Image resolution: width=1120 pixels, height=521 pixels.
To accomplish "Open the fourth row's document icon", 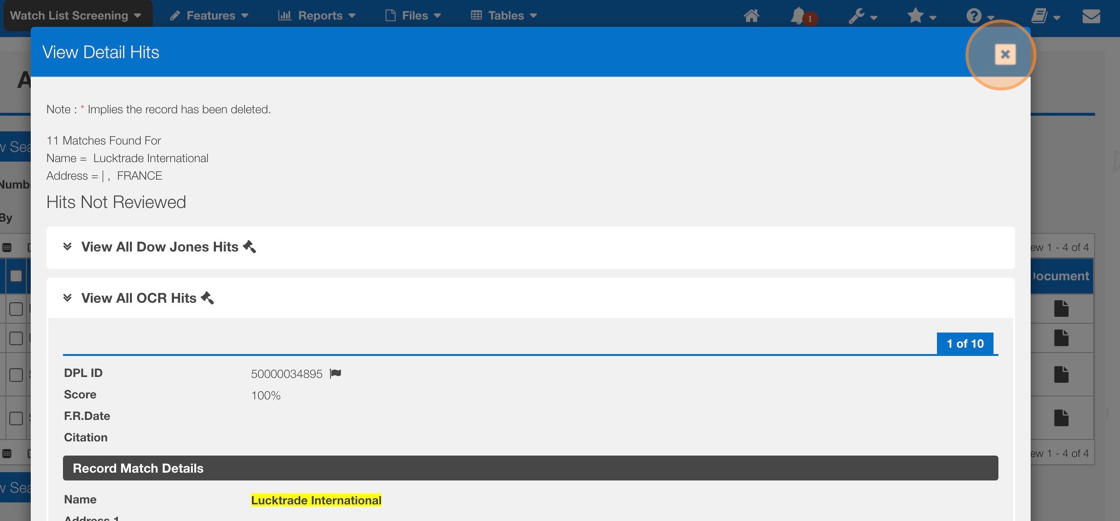I will [x=1061, y=418].
